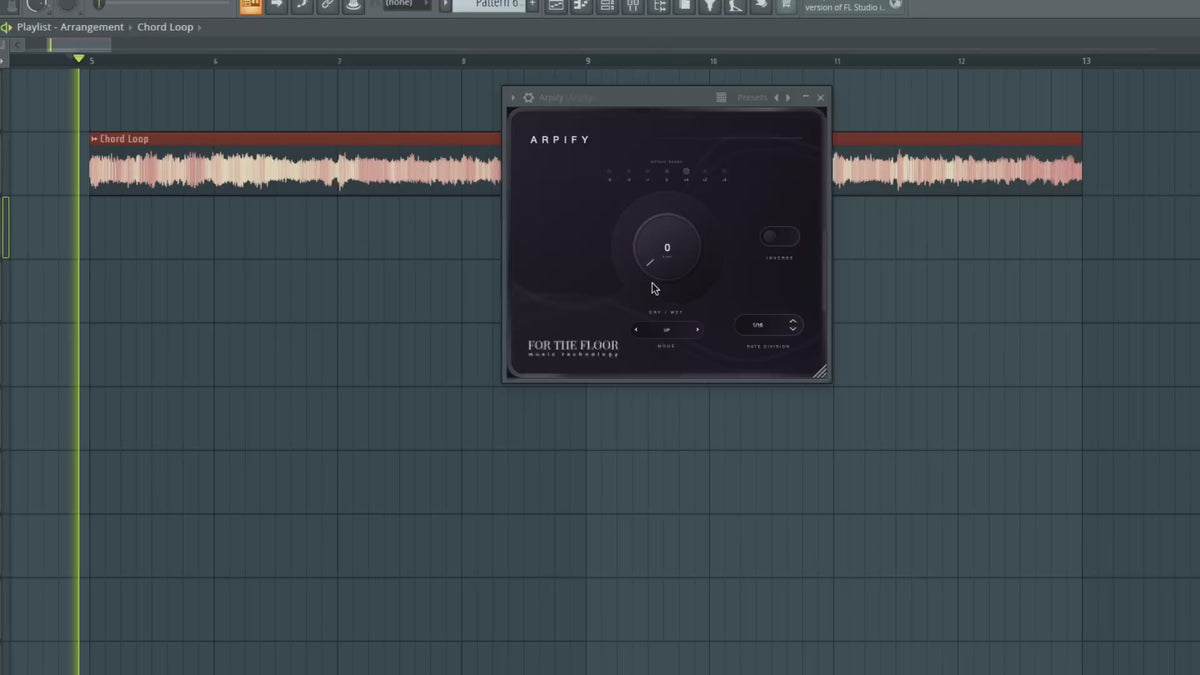
Task: Open the Pattern 6 selector
Action: point(488,5)
